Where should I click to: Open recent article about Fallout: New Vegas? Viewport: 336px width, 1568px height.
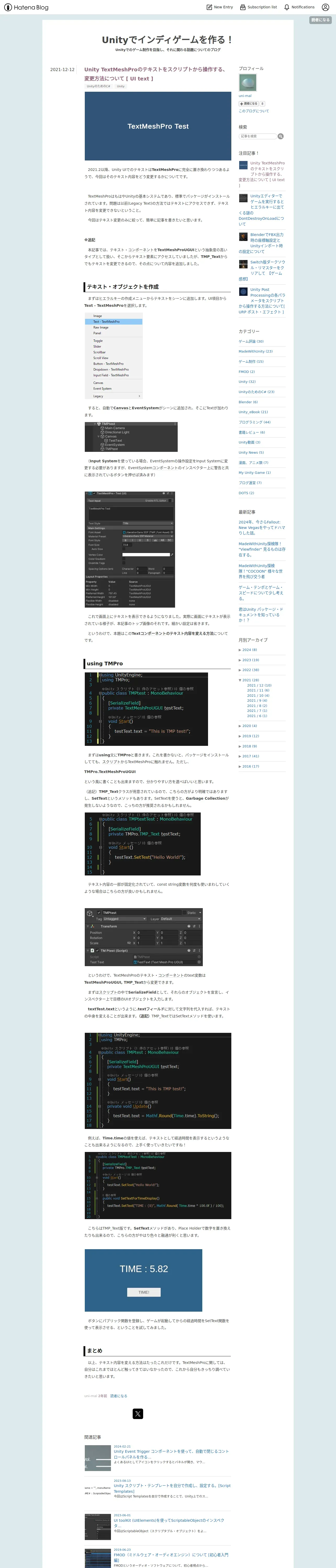262,527
